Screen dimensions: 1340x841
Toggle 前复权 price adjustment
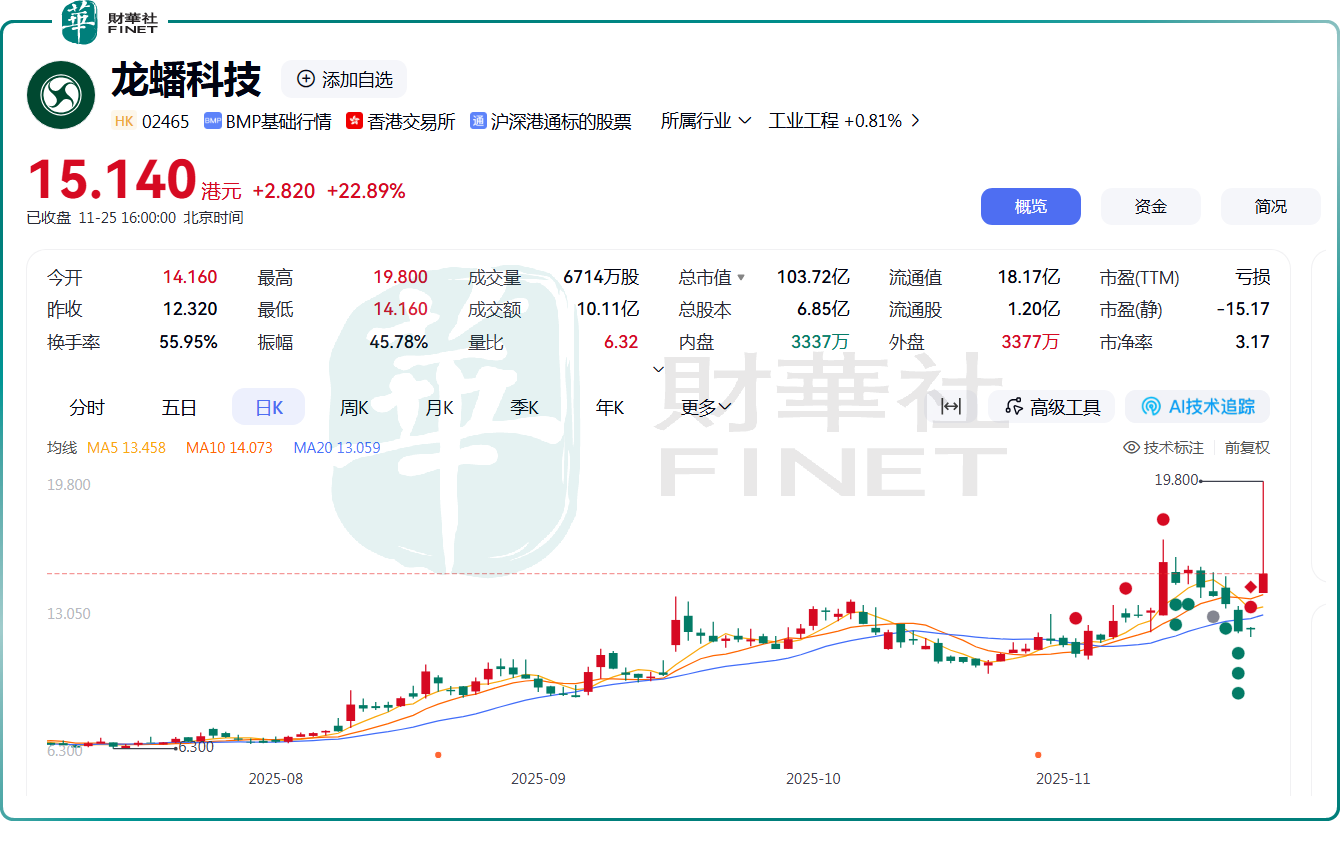(1247, 447)
